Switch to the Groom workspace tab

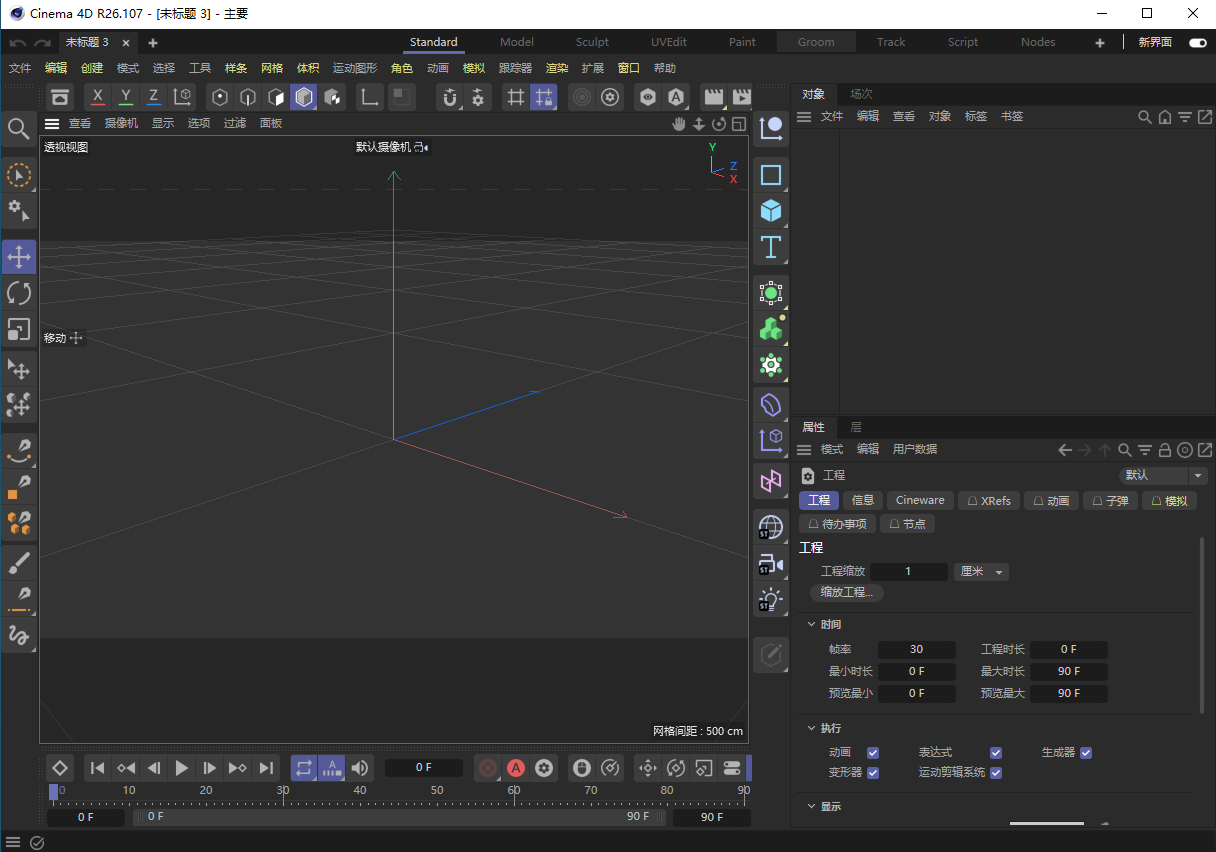(x=815, y=42)
